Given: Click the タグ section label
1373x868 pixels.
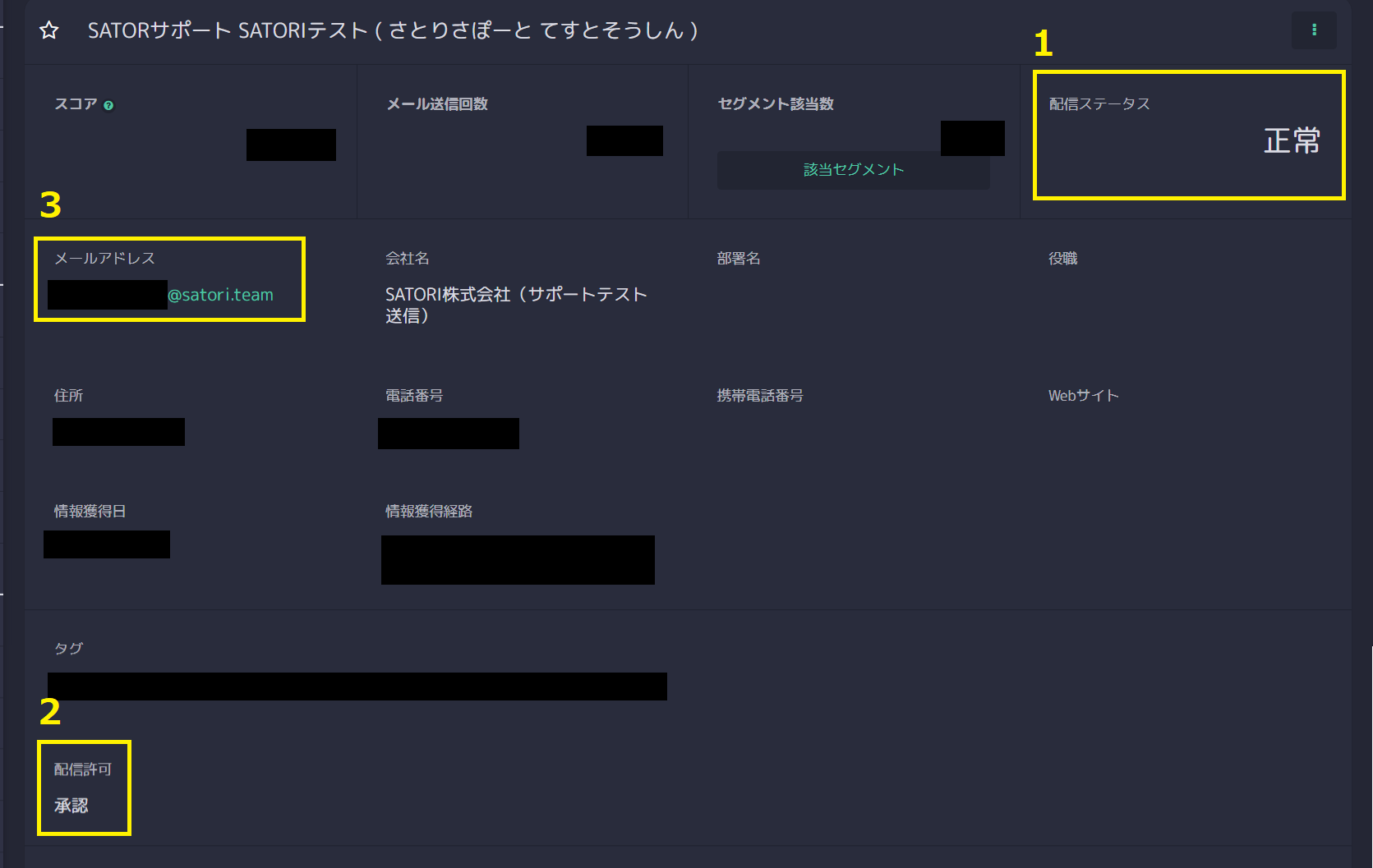Looking at the screenshot, I should pyautogui.click(x=68, y=648).
